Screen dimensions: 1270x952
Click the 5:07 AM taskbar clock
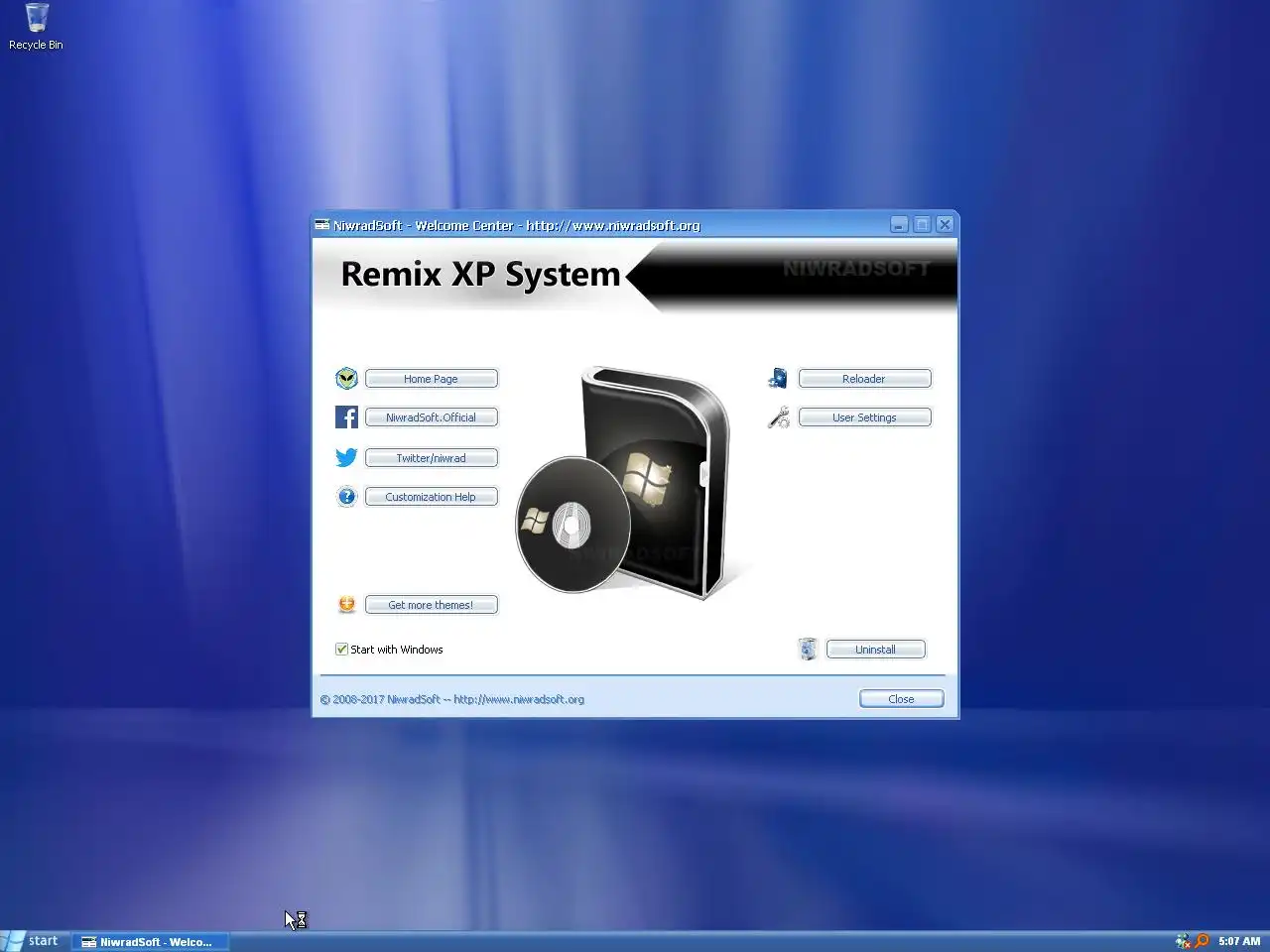click(x=1239, y=941)
